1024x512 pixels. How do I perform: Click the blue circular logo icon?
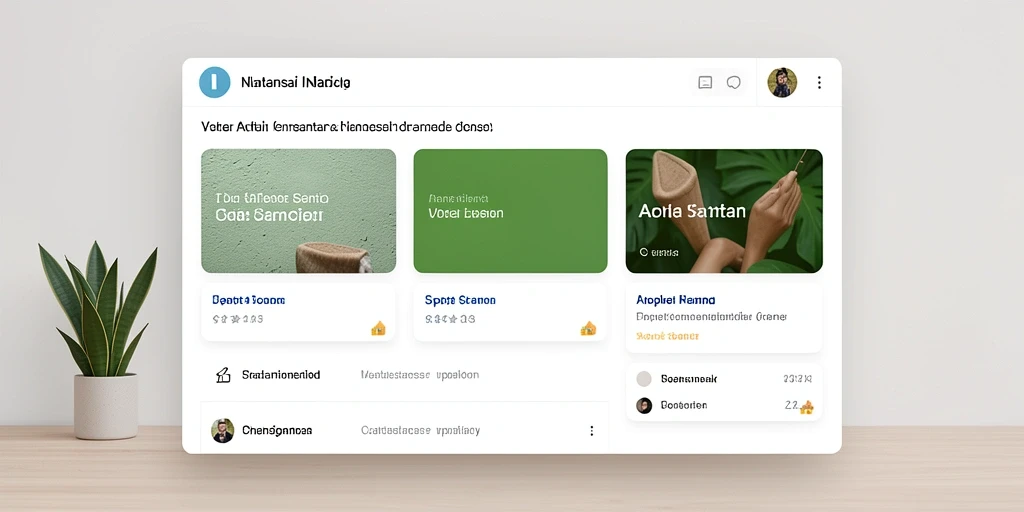point(214,82)
